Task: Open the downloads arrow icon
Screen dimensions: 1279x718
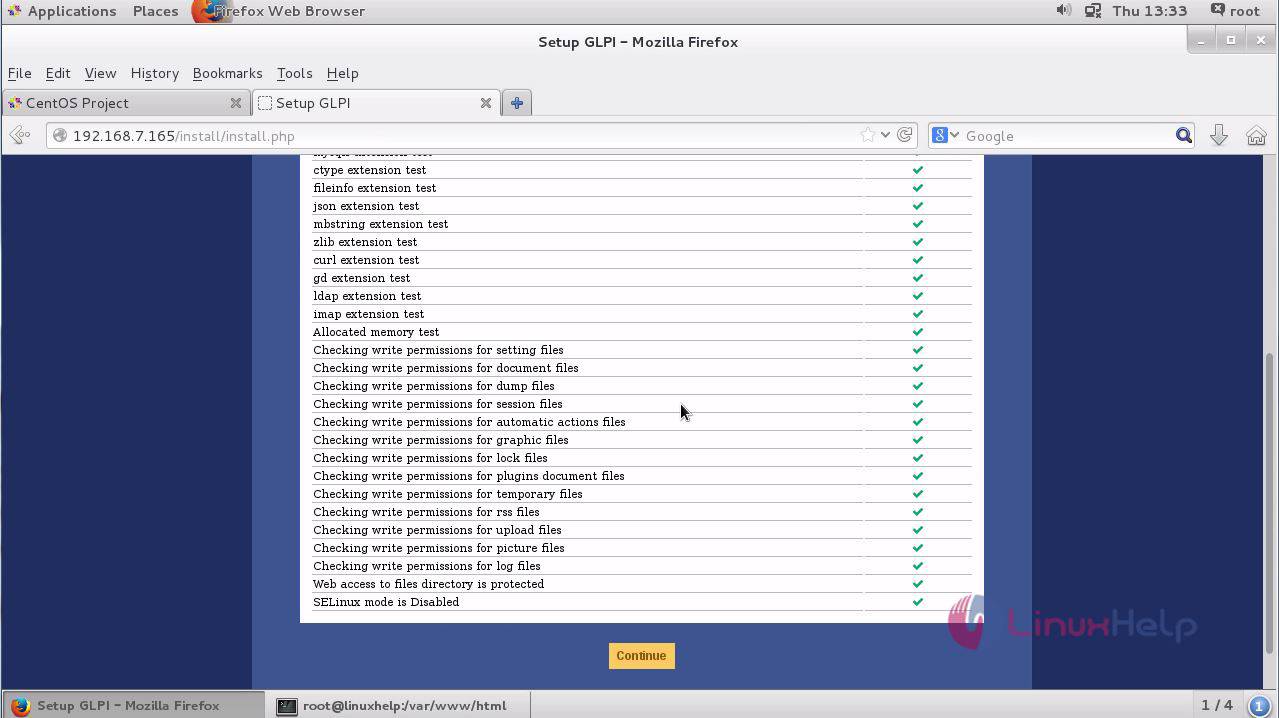Action: (1218, 136)
